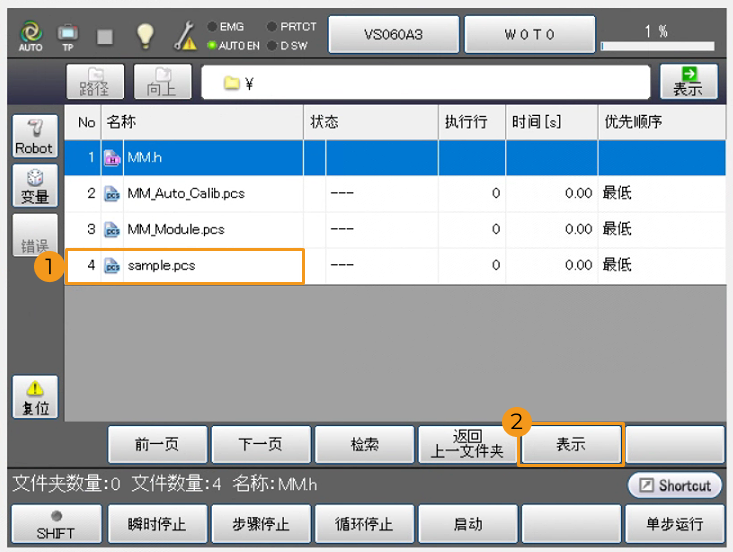
Task: Open the 变量 variables sidebar button
Action: (35, 186)
